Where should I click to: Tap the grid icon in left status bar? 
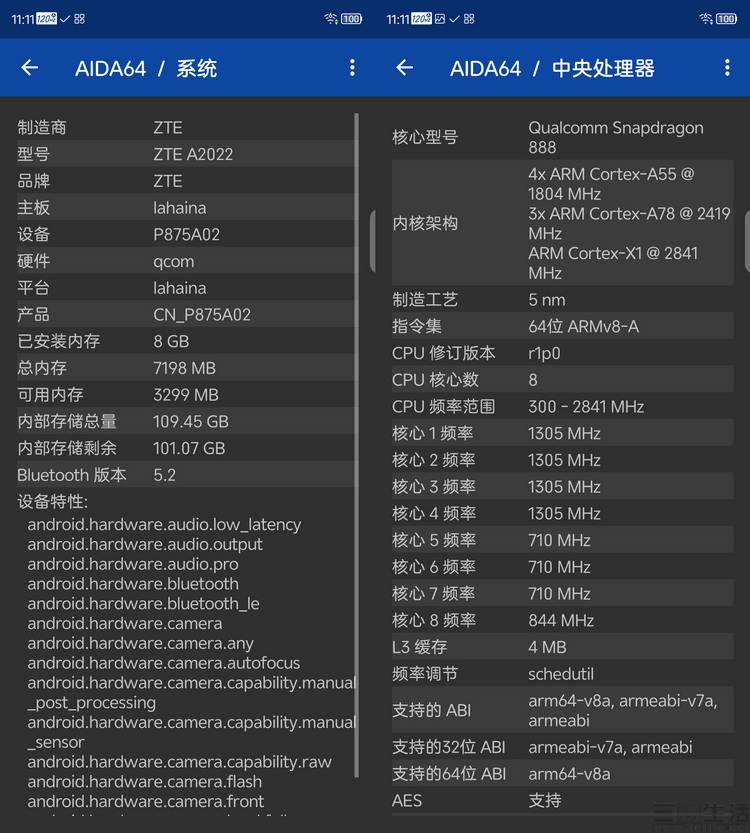click(x=80, y=19)
